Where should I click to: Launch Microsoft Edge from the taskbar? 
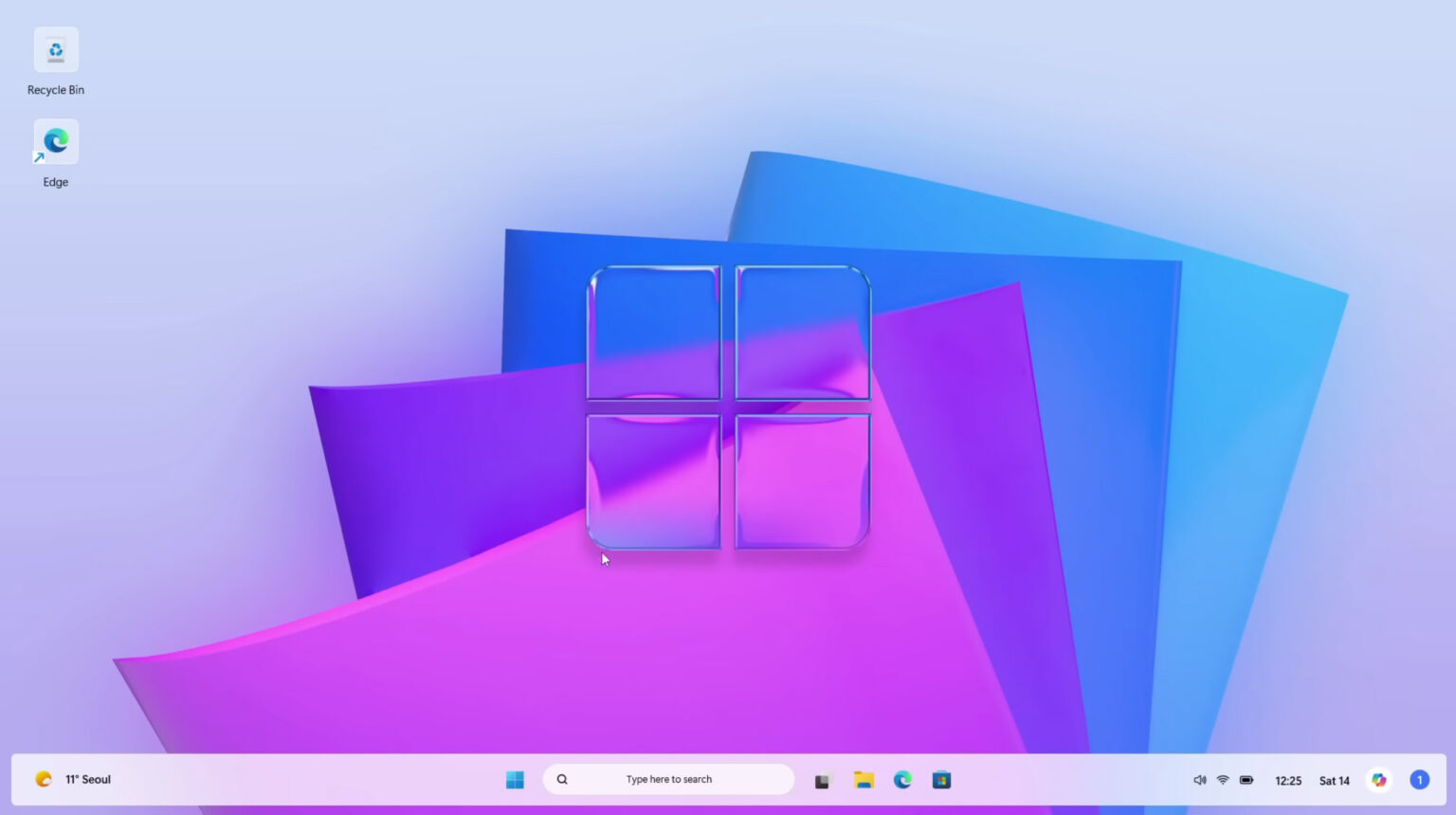(x=901, y=780)
